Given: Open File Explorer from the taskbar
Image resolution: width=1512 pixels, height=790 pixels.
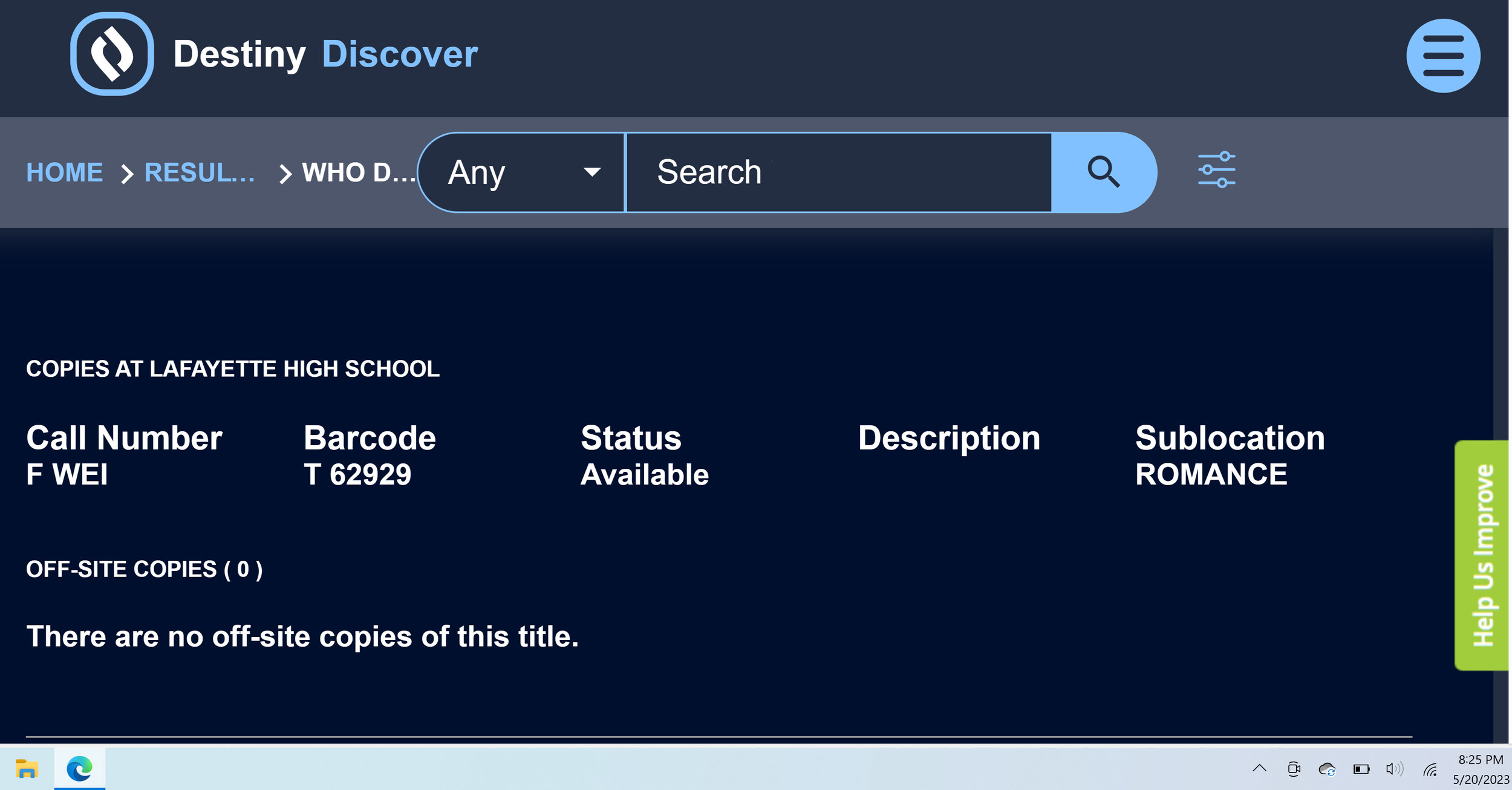Looking at the screenshot, I should point(27,769).
